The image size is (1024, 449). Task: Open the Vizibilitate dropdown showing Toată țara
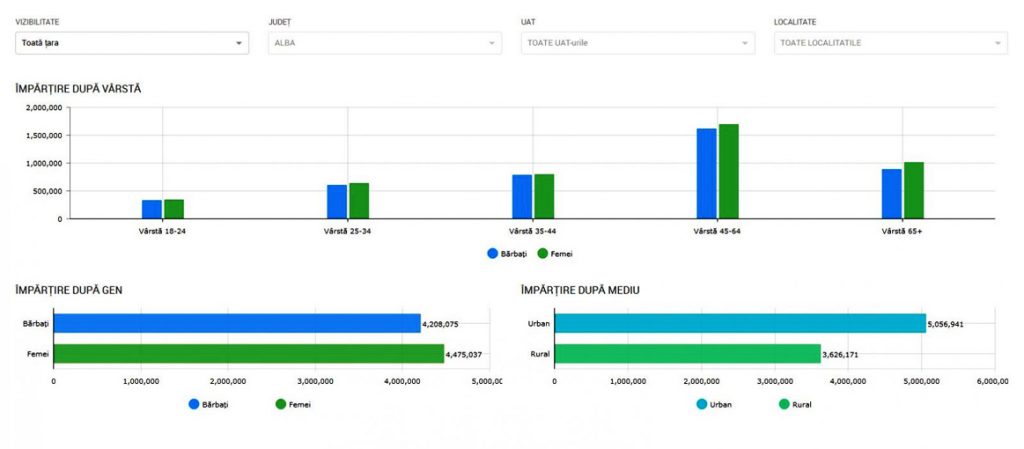tap(132, 43)
